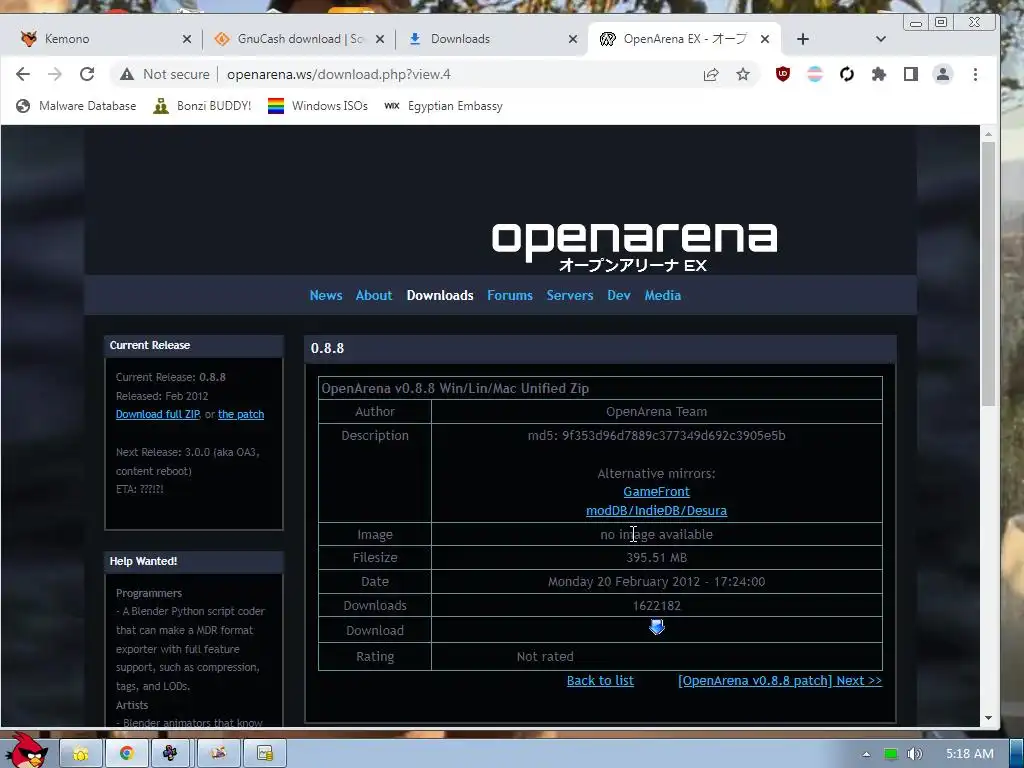Open Chrome from the taskbar
Screen dimensions: 1024x768
pos(127,754)
